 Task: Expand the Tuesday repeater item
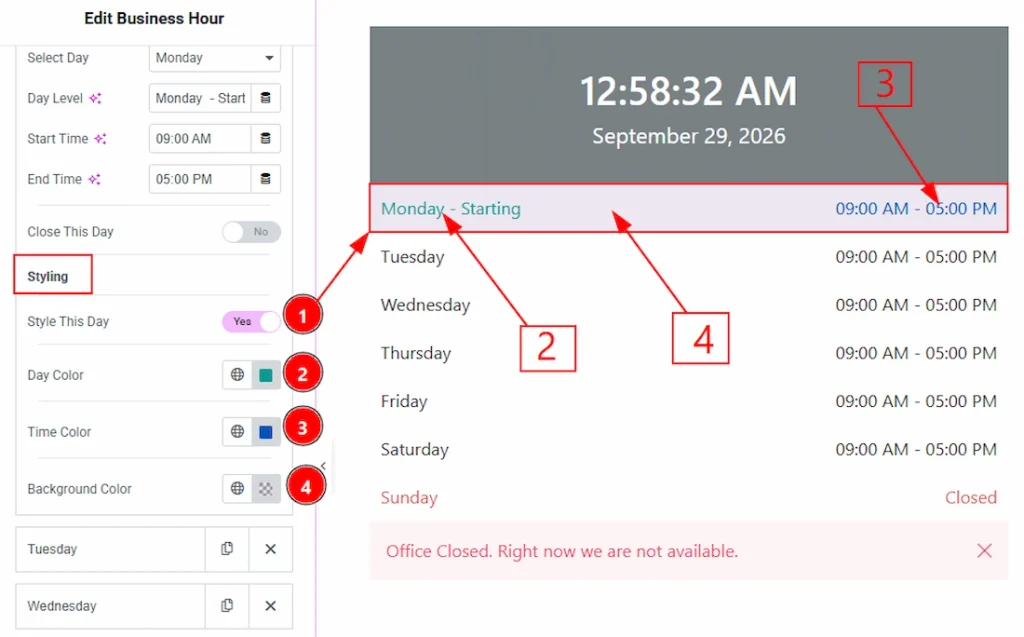pyautogui.click(x=110, y=549)
